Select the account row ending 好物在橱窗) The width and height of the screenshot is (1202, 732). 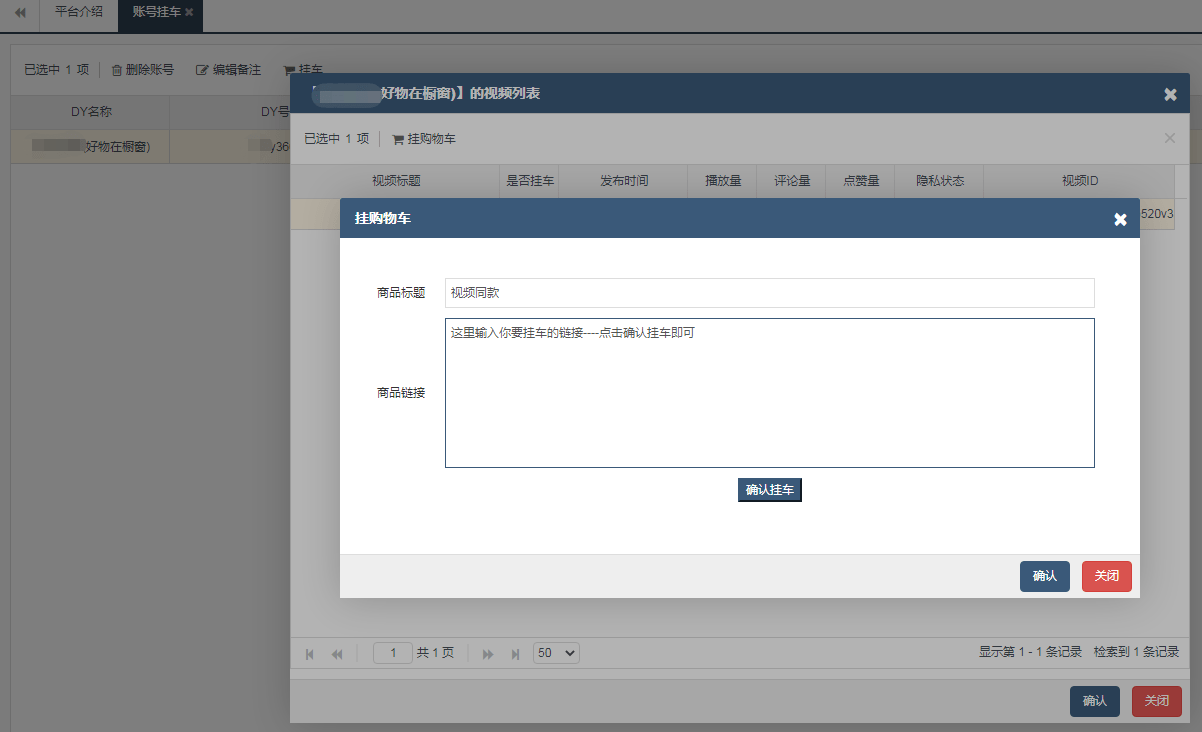(150, 147)
